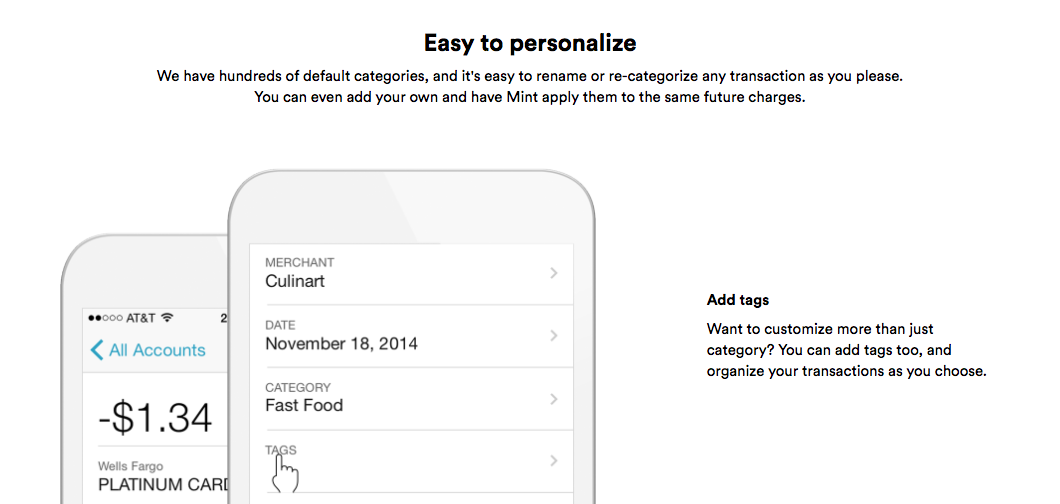Click the TAGS field label
The width and height of the screenshot is (1060, 504).
coord(281,450)
